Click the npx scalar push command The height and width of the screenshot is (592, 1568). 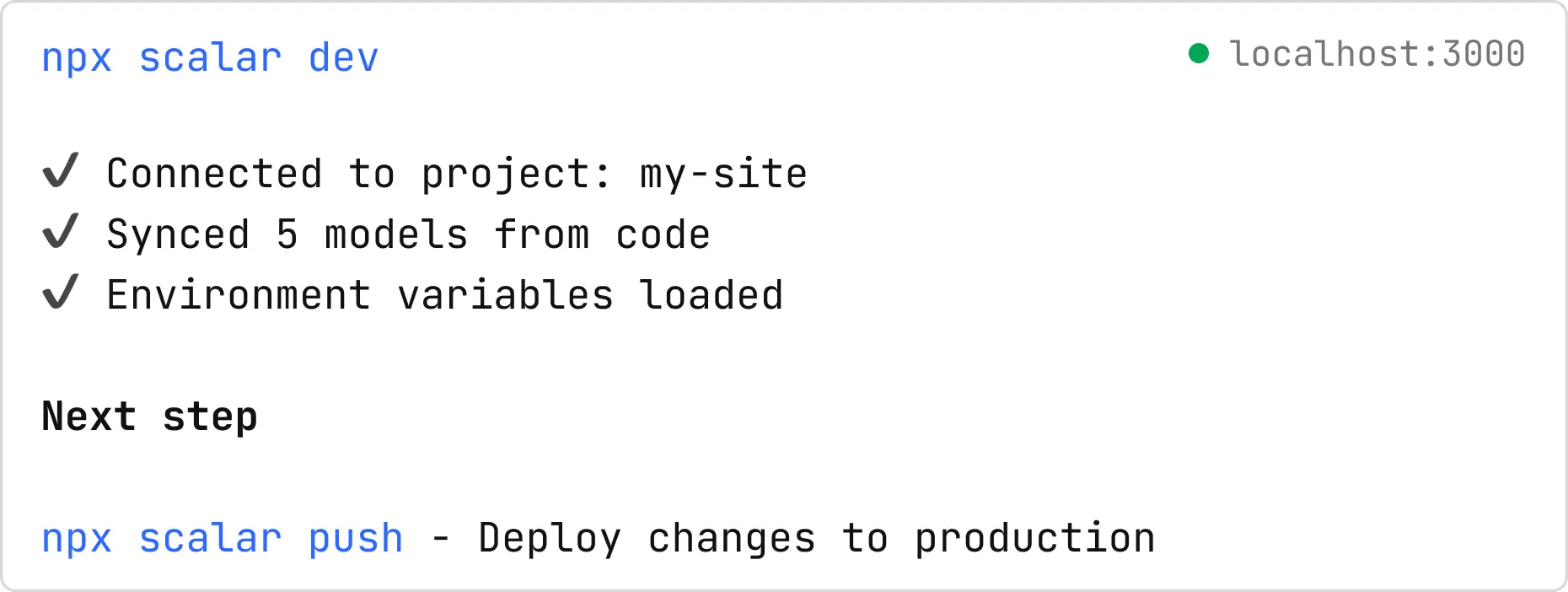pos(223,539)
